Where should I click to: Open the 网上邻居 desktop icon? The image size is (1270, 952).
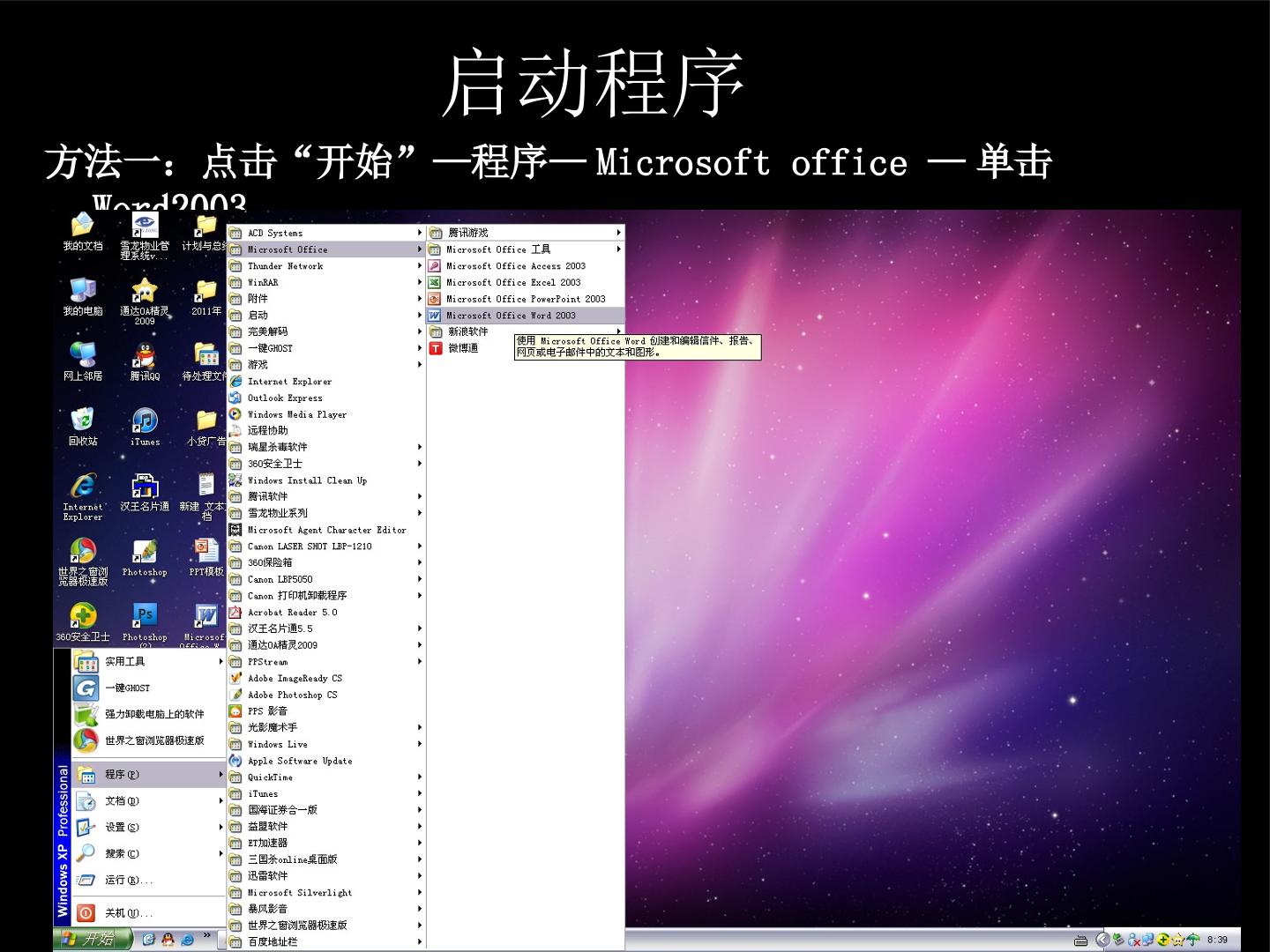(x=83, y=361)
